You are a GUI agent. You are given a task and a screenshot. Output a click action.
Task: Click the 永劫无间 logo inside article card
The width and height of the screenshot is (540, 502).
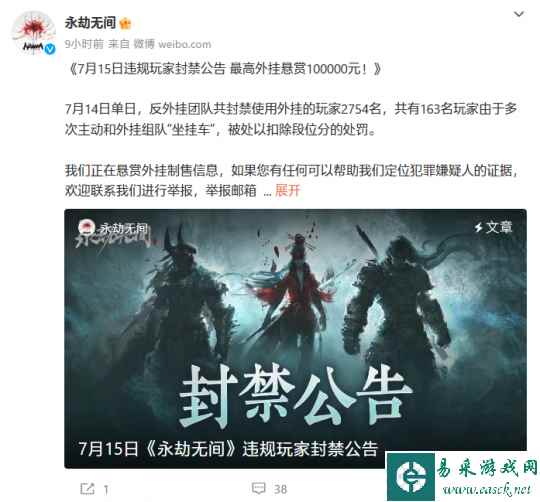pos(114,232)
